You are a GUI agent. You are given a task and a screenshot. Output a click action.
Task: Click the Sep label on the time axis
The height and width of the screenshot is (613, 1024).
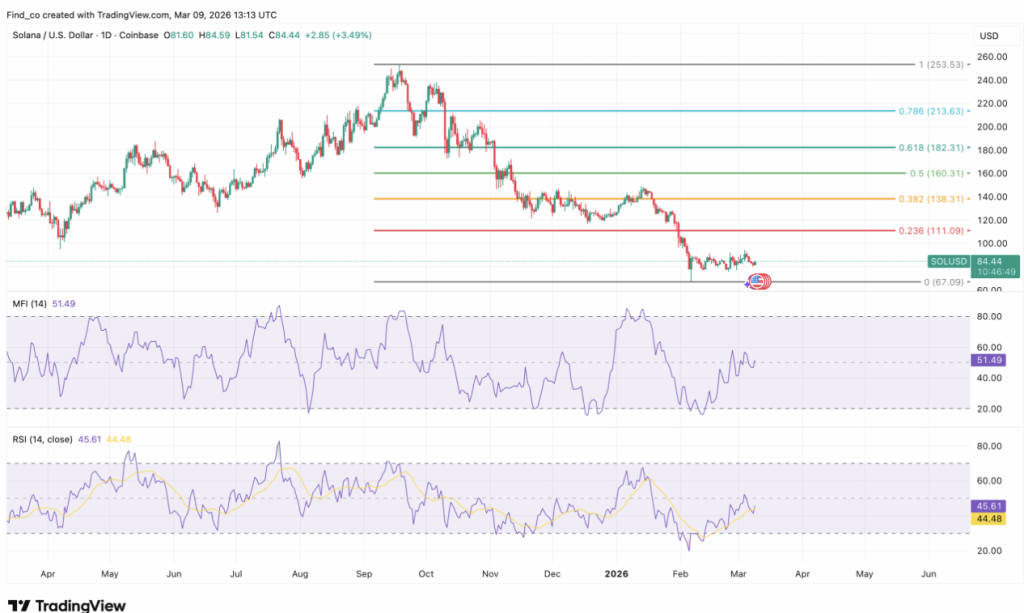click(x=364, y=576)
